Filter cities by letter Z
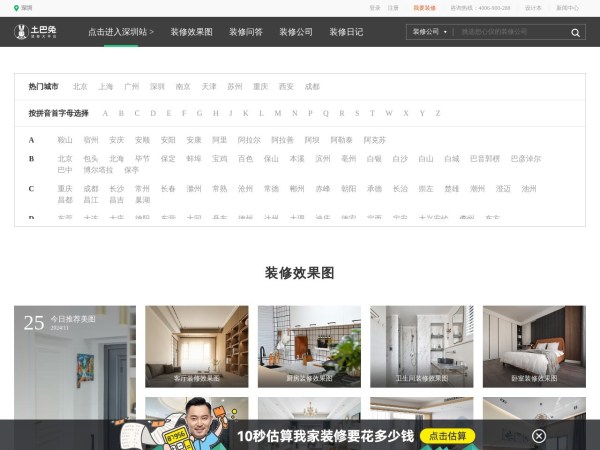The width and height of the screenshot is (600, 450). click(x=436, y=113)
